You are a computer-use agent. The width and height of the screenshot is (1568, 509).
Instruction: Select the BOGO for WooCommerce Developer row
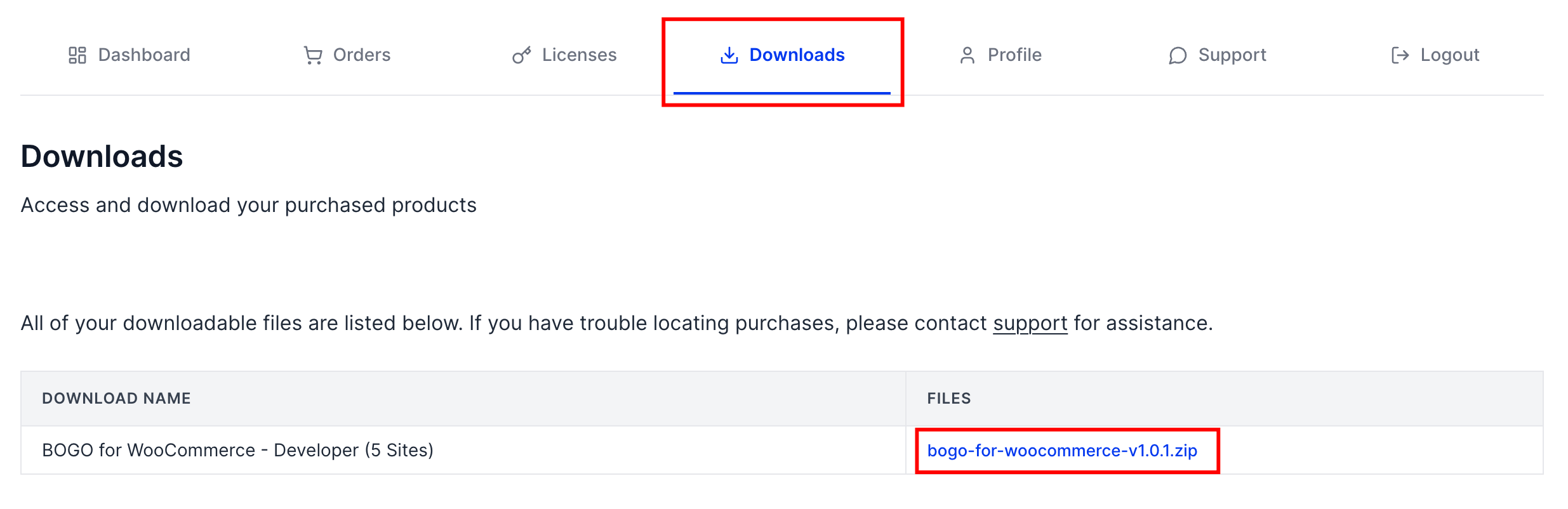pyautogui.click(x=782, y=451)
